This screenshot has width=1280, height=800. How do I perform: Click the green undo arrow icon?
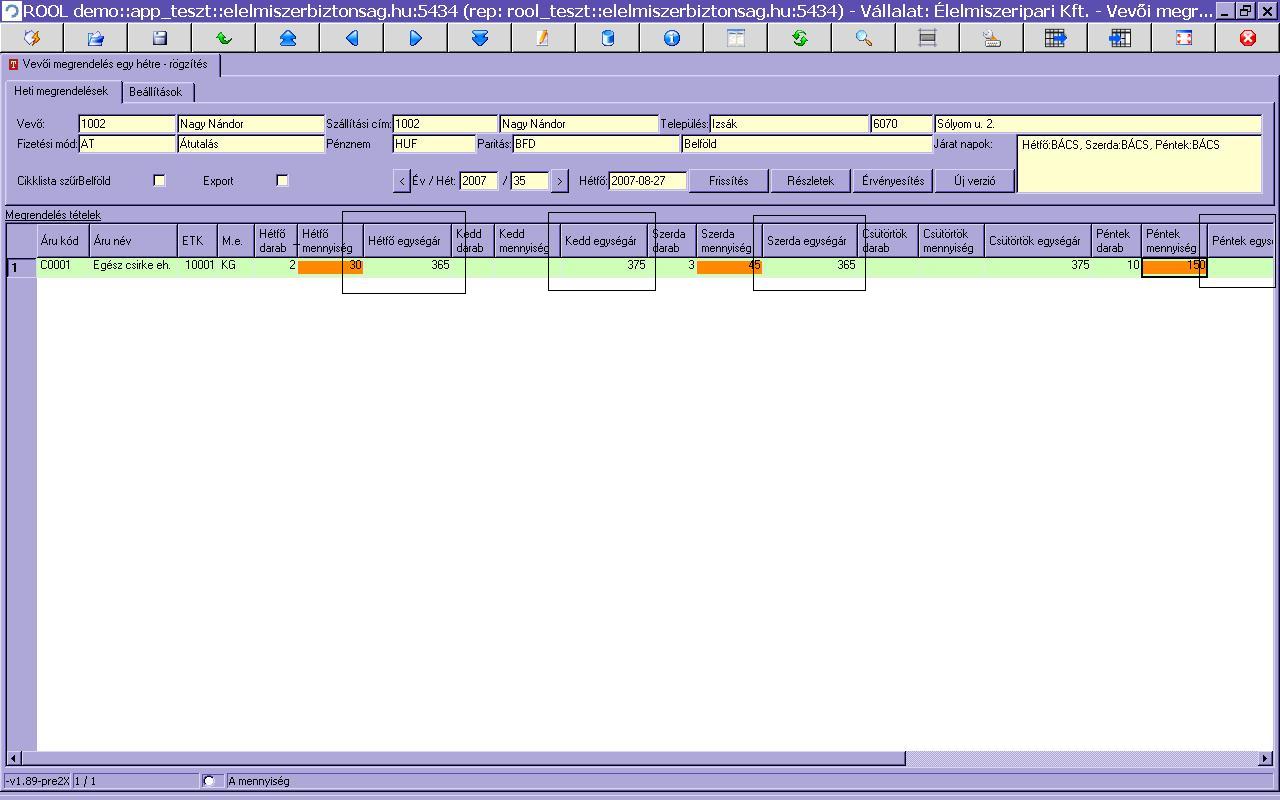(x=224, y=38)
